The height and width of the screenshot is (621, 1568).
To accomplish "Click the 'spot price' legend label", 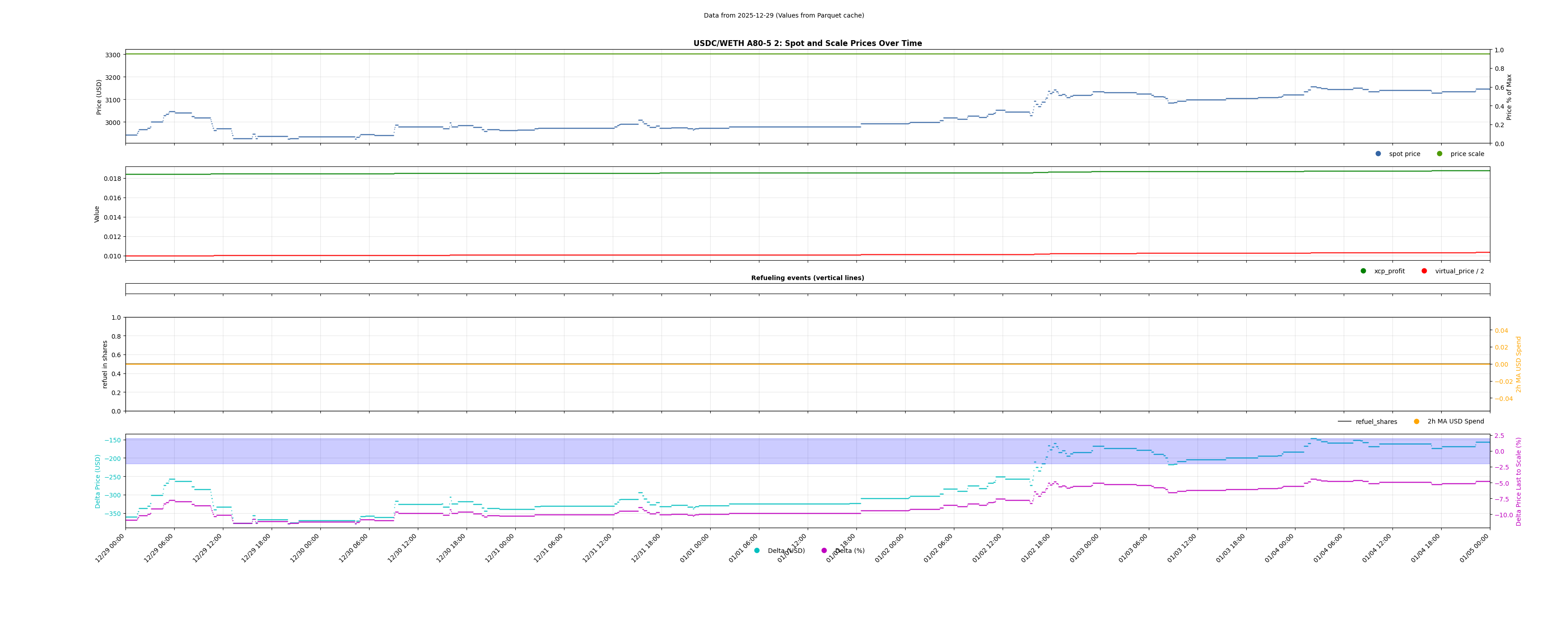I will click(x=1404, y=154).
